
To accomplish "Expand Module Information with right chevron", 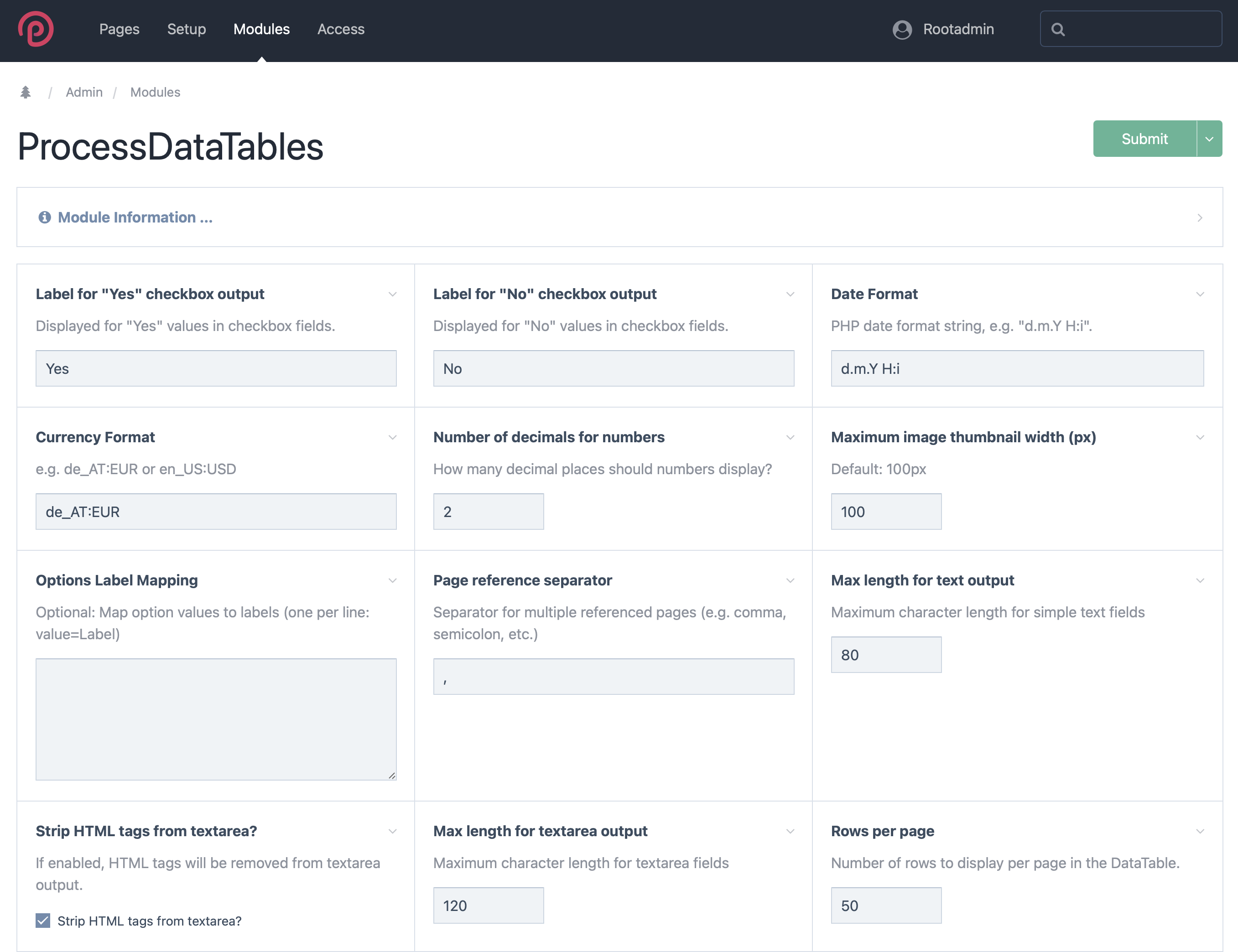I will tap(1199, 217).
